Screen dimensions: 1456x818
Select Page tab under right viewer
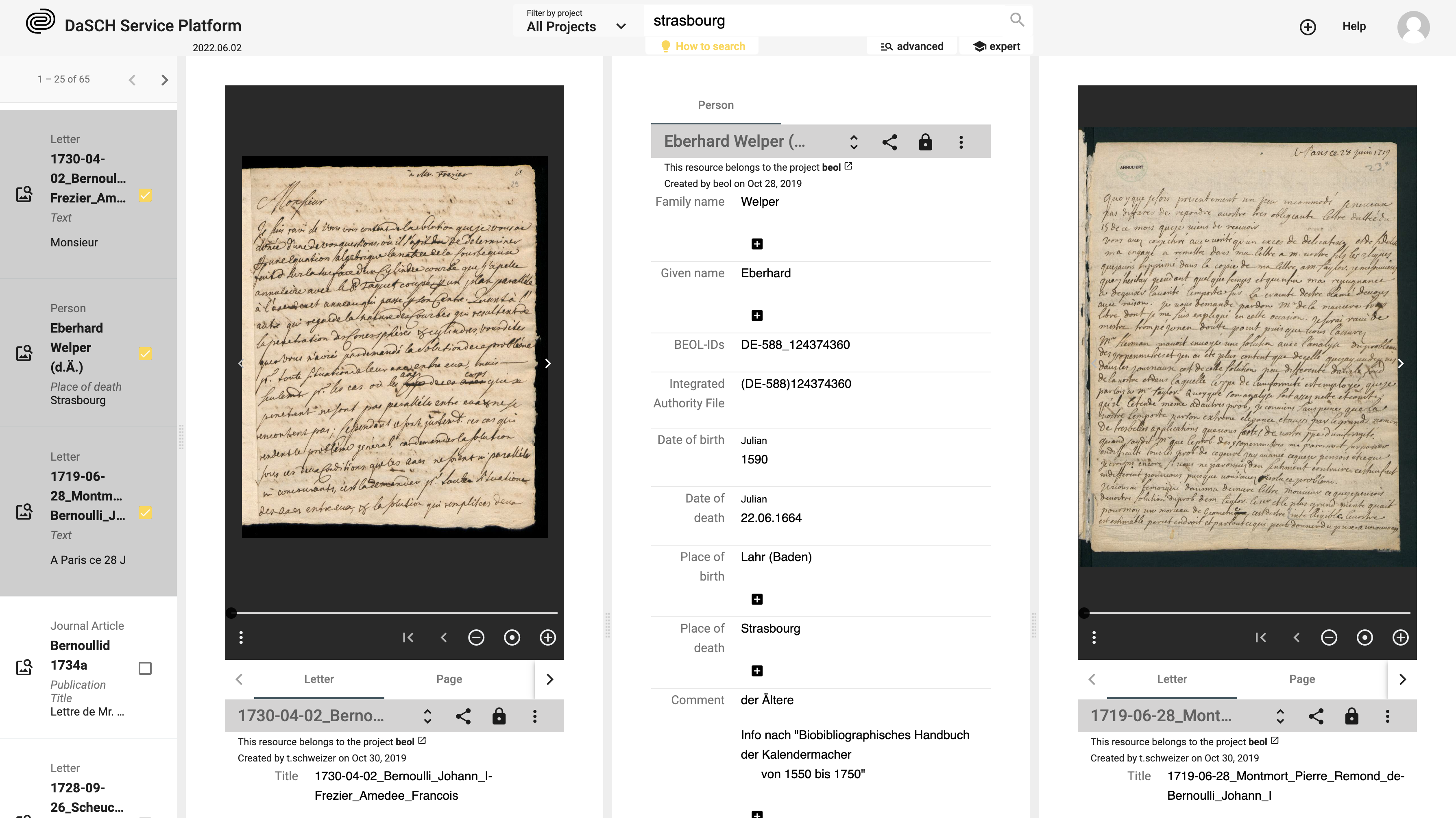pos(1302,679)
